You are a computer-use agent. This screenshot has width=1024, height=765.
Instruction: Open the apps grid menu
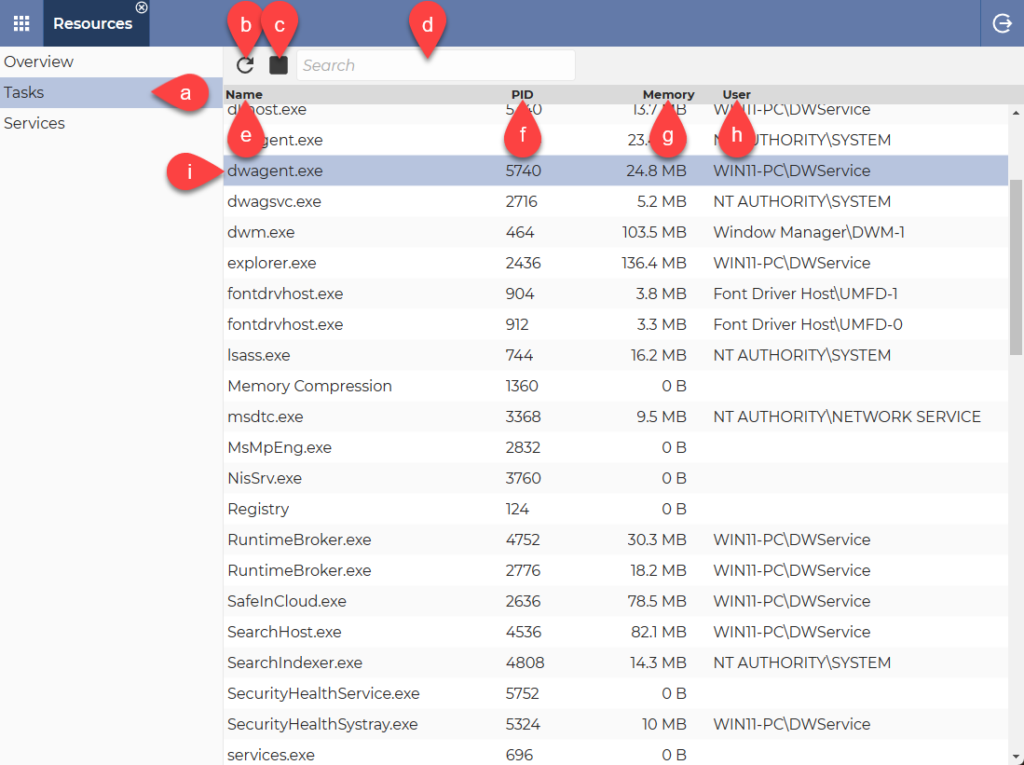[20, 22]
